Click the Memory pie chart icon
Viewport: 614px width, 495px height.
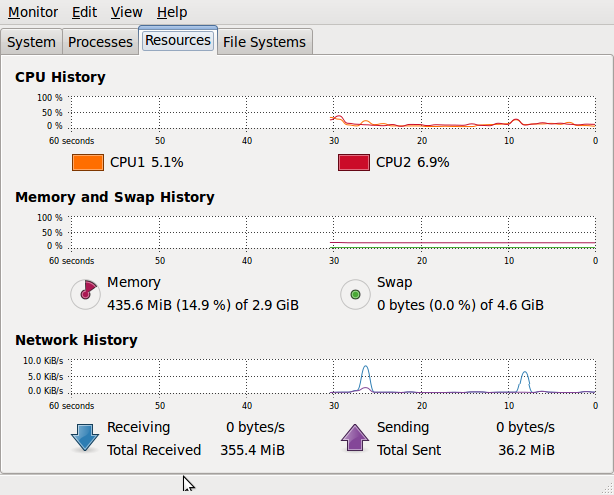85,294
